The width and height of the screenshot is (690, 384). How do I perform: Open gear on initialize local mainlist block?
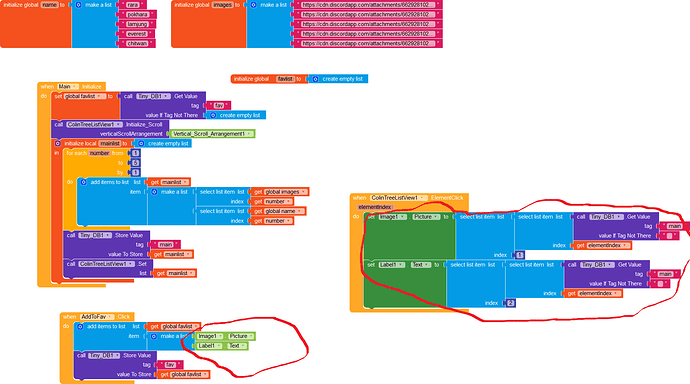pyautogui.click(x=58, y=143)
